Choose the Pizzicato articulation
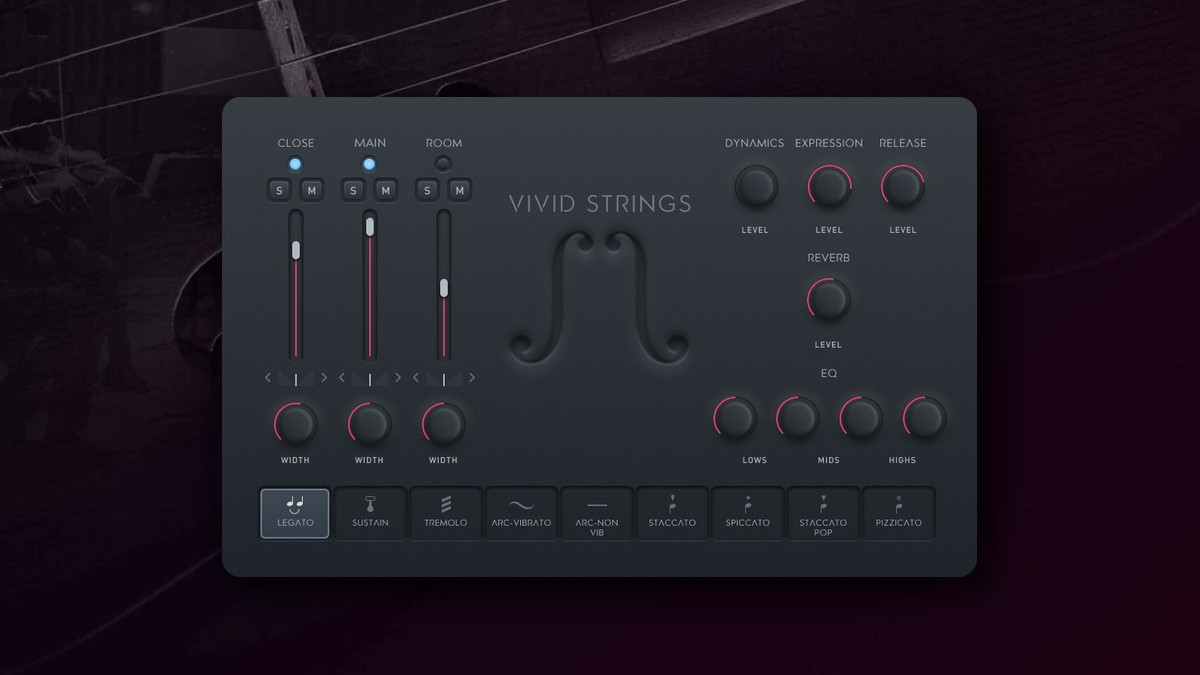The image size is (1200, 675). 899,513
